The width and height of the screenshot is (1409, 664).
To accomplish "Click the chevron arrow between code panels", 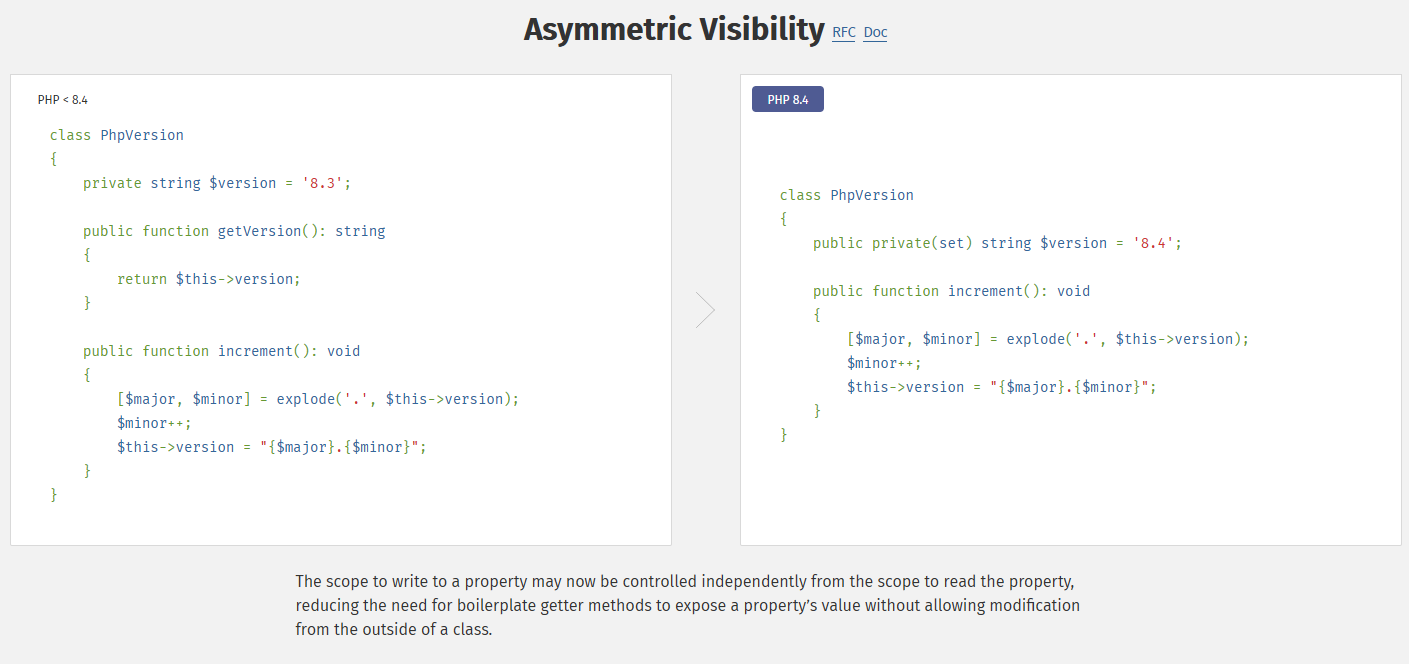I will [705, 310].
